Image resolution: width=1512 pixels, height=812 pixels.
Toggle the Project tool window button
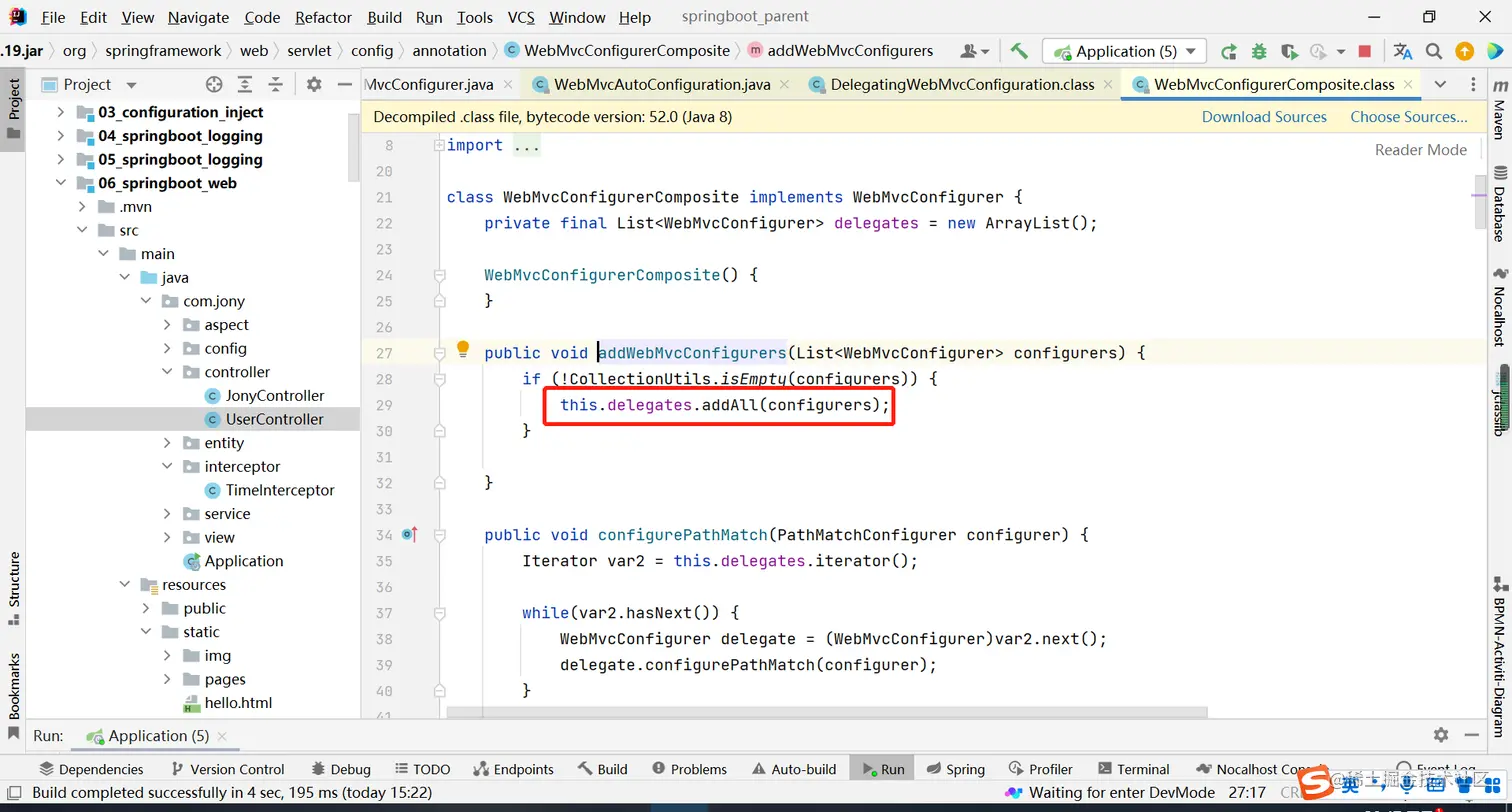(x=14, y=110)
